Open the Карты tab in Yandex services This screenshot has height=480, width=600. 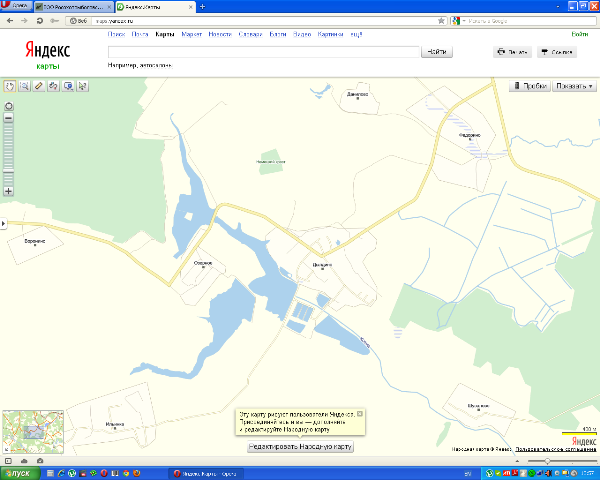point(165,34)
